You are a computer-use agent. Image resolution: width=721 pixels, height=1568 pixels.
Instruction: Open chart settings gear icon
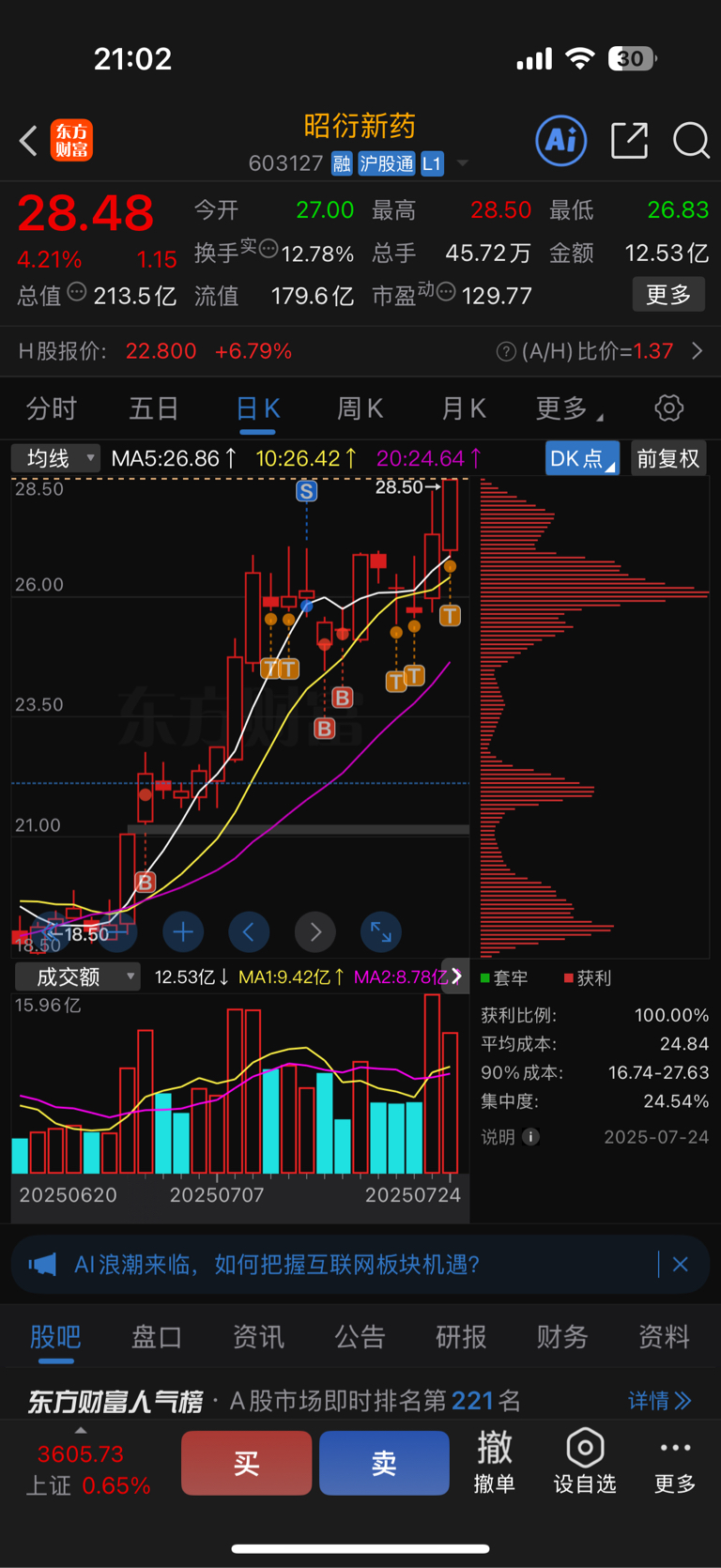(668, 407)
